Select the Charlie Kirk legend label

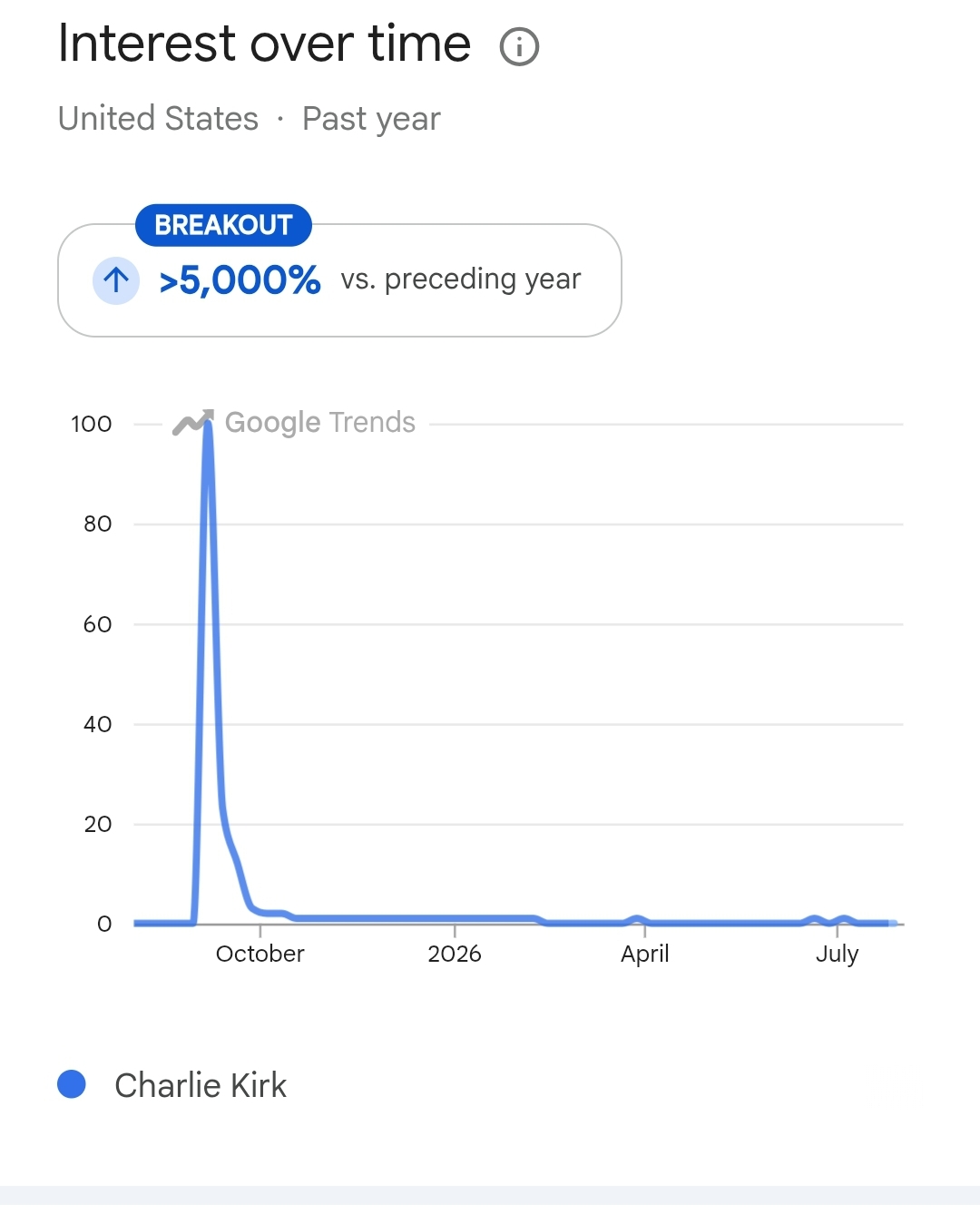pos(201,1085)
